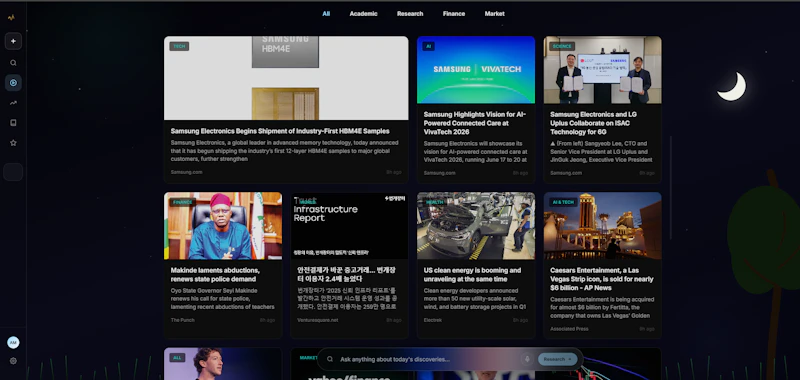Click the empty rounded square in the sidebar
The width and height of the screenshot is (800, 380).
[x=13, y=172]
